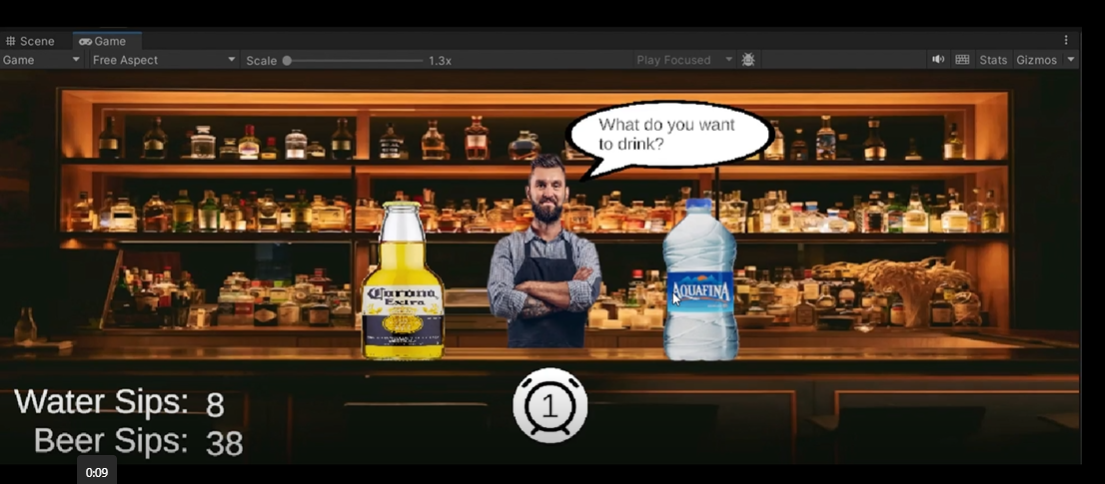This screenshot has width=1105, height=484.
Task: Open the Free Aspect resolution dropdown
Action: [163, 60]
